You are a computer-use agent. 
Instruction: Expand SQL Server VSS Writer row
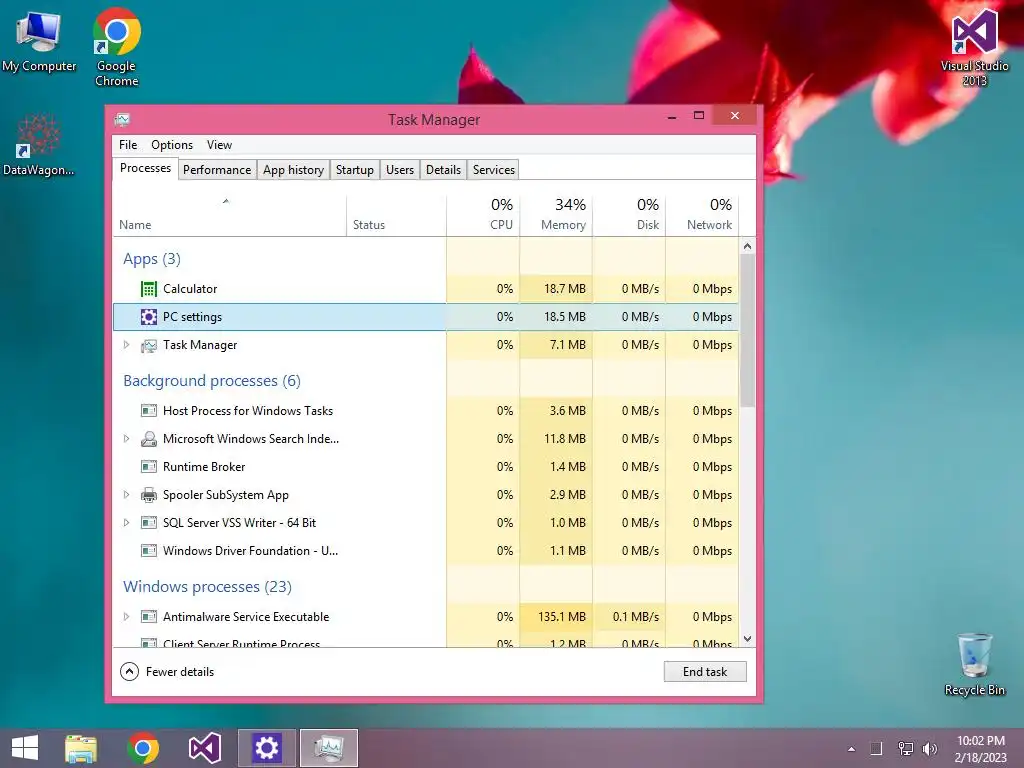click(127, 522)
